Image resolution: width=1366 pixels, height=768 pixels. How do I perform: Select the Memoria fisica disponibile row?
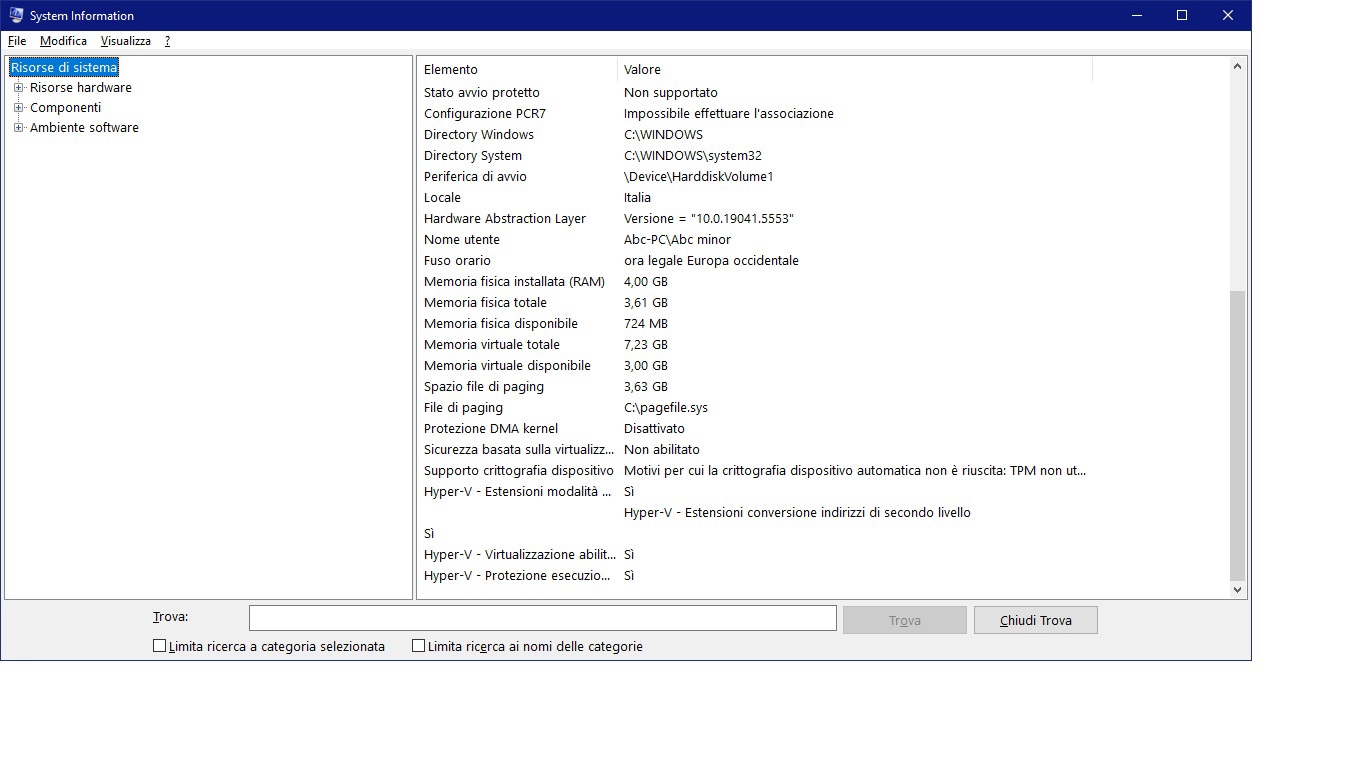coord(757,323)
